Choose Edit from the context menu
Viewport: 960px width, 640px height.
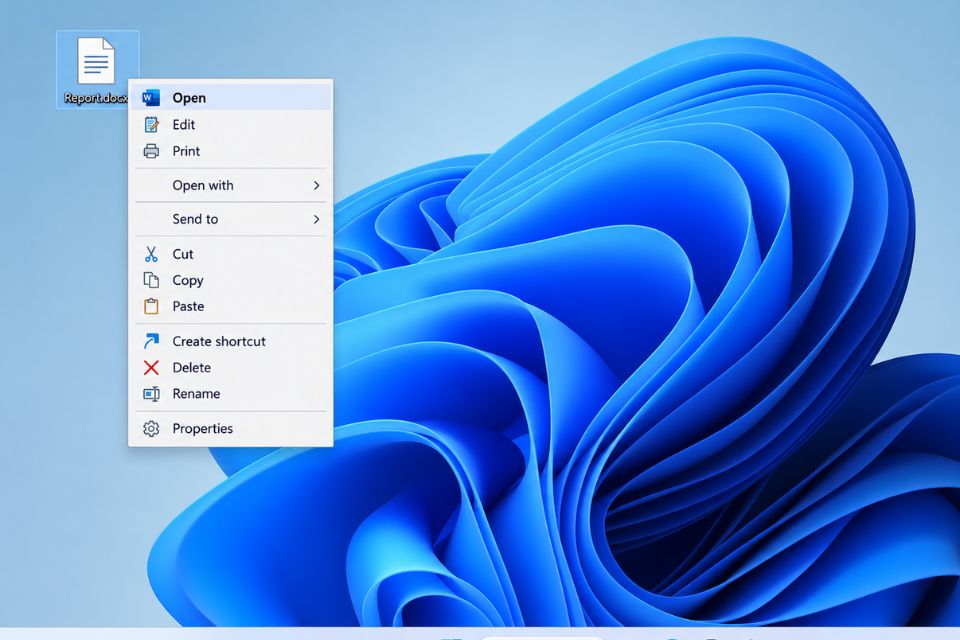231,125
